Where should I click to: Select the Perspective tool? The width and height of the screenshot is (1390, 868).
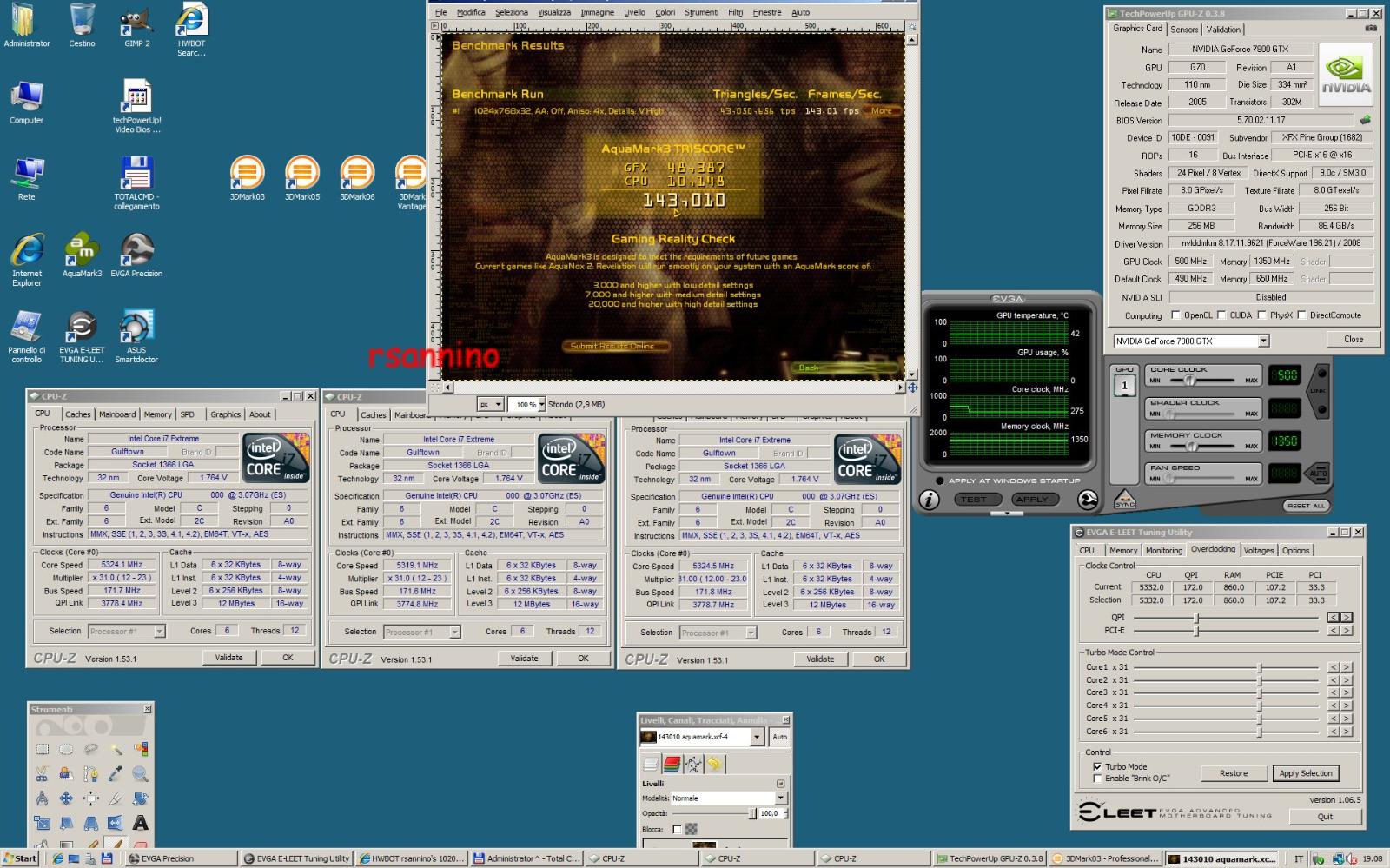click(x=91, y=822)
